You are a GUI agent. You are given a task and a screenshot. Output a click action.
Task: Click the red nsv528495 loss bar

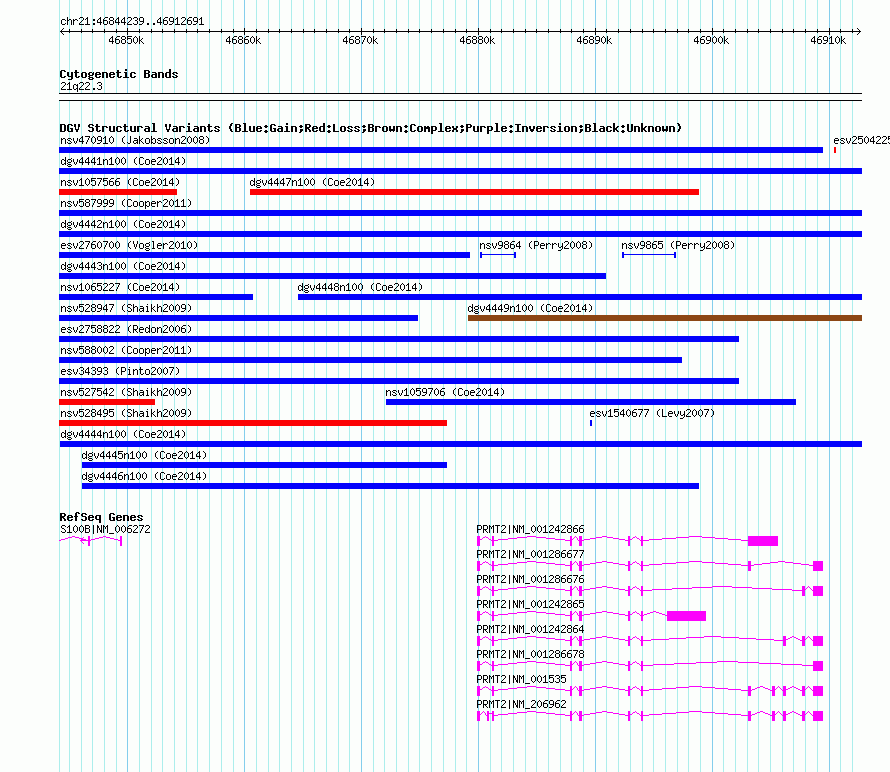point(253,423)
